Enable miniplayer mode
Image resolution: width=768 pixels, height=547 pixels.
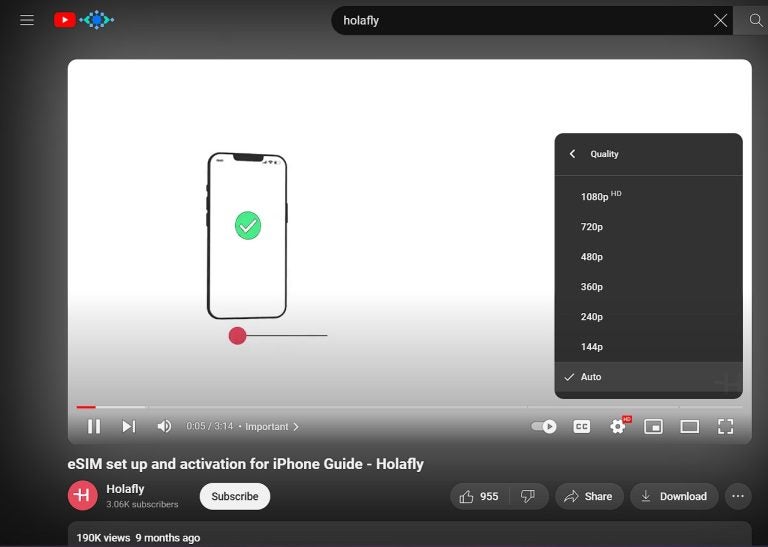[653, 427]
